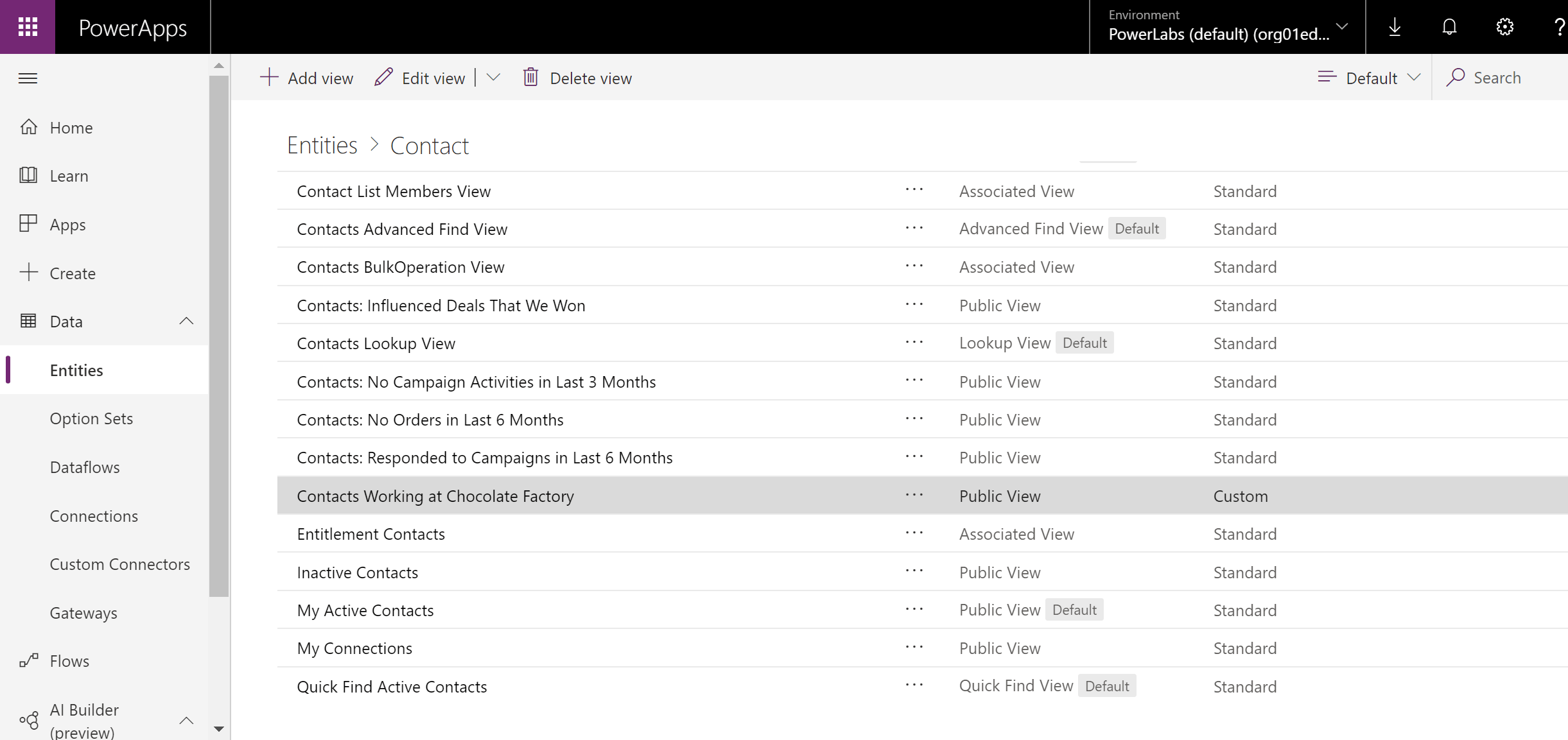1568x740 pixels.
Task: Open the settings gear icon
Action: [x=1504, y=27]
